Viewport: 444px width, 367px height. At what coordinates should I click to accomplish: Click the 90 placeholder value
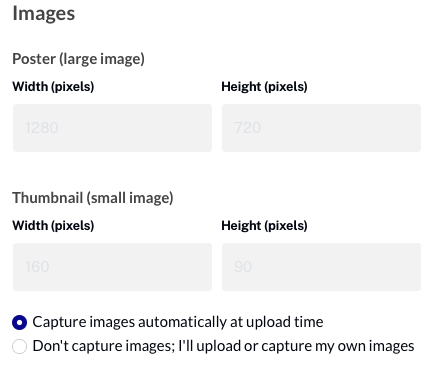click(x=243, y=267)
